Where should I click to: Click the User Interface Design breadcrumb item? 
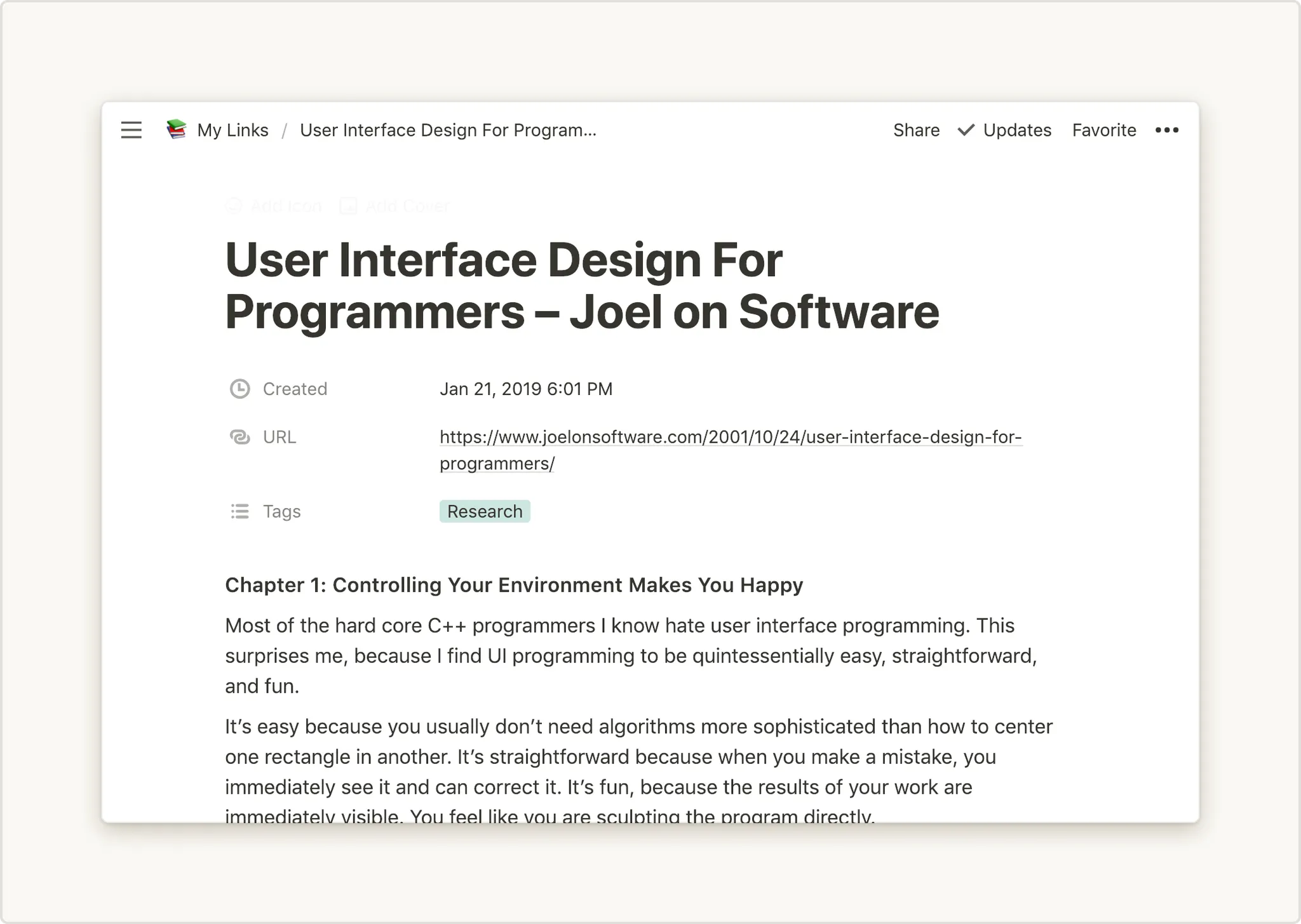448,130
